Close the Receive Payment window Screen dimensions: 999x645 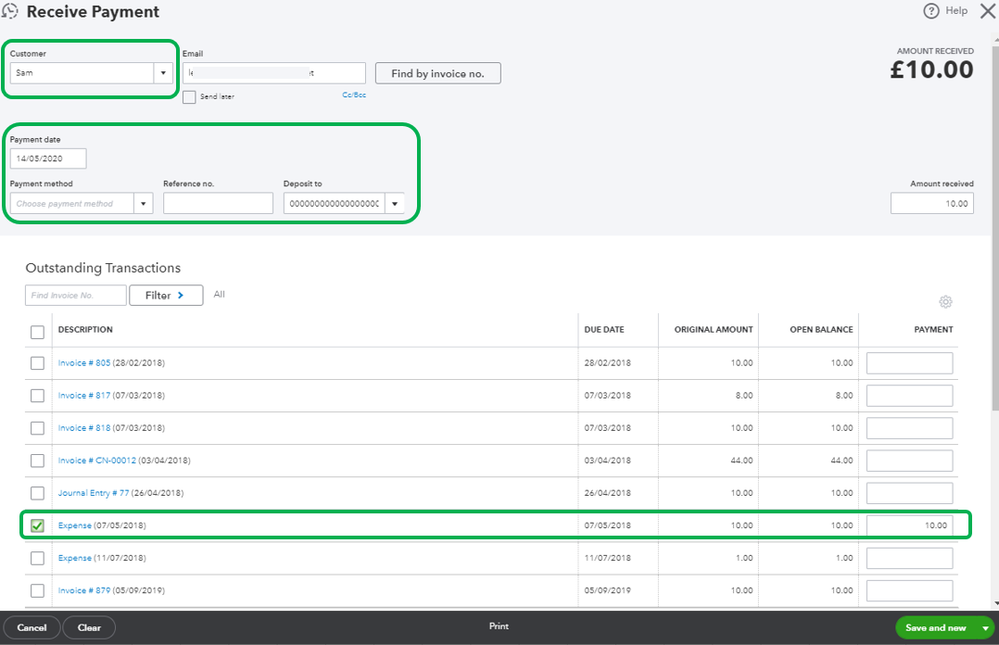(x=988, y=11)
